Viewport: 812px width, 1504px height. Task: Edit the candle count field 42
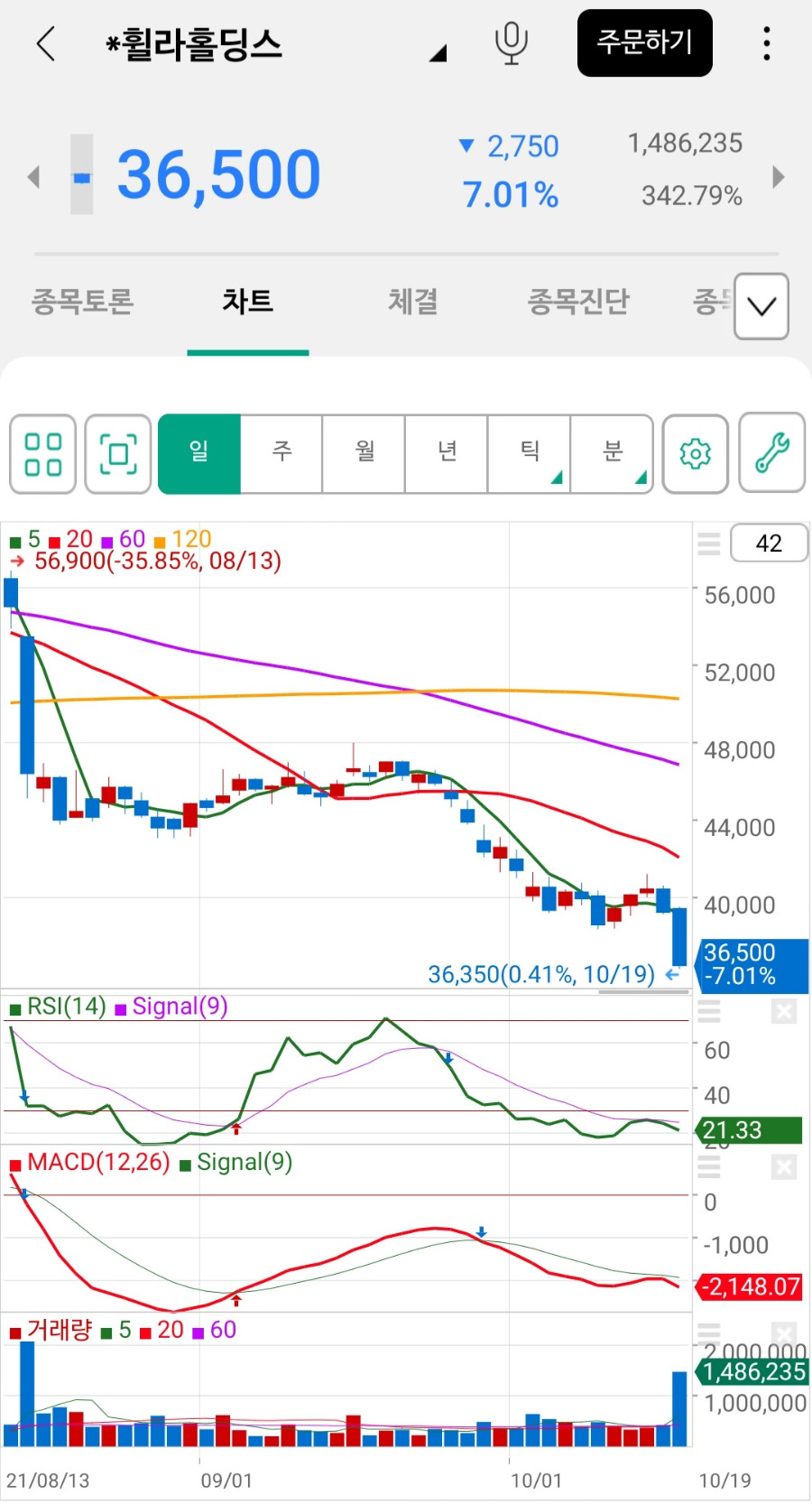pyautogui.click(x=769, y=543)
